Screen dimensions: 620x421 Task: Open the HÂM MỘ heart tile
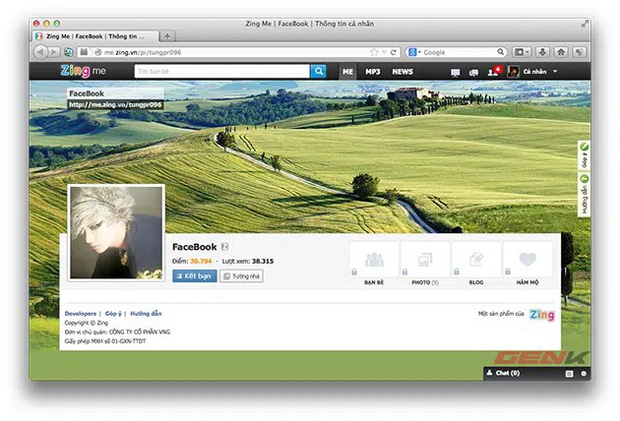pos(527,262)
